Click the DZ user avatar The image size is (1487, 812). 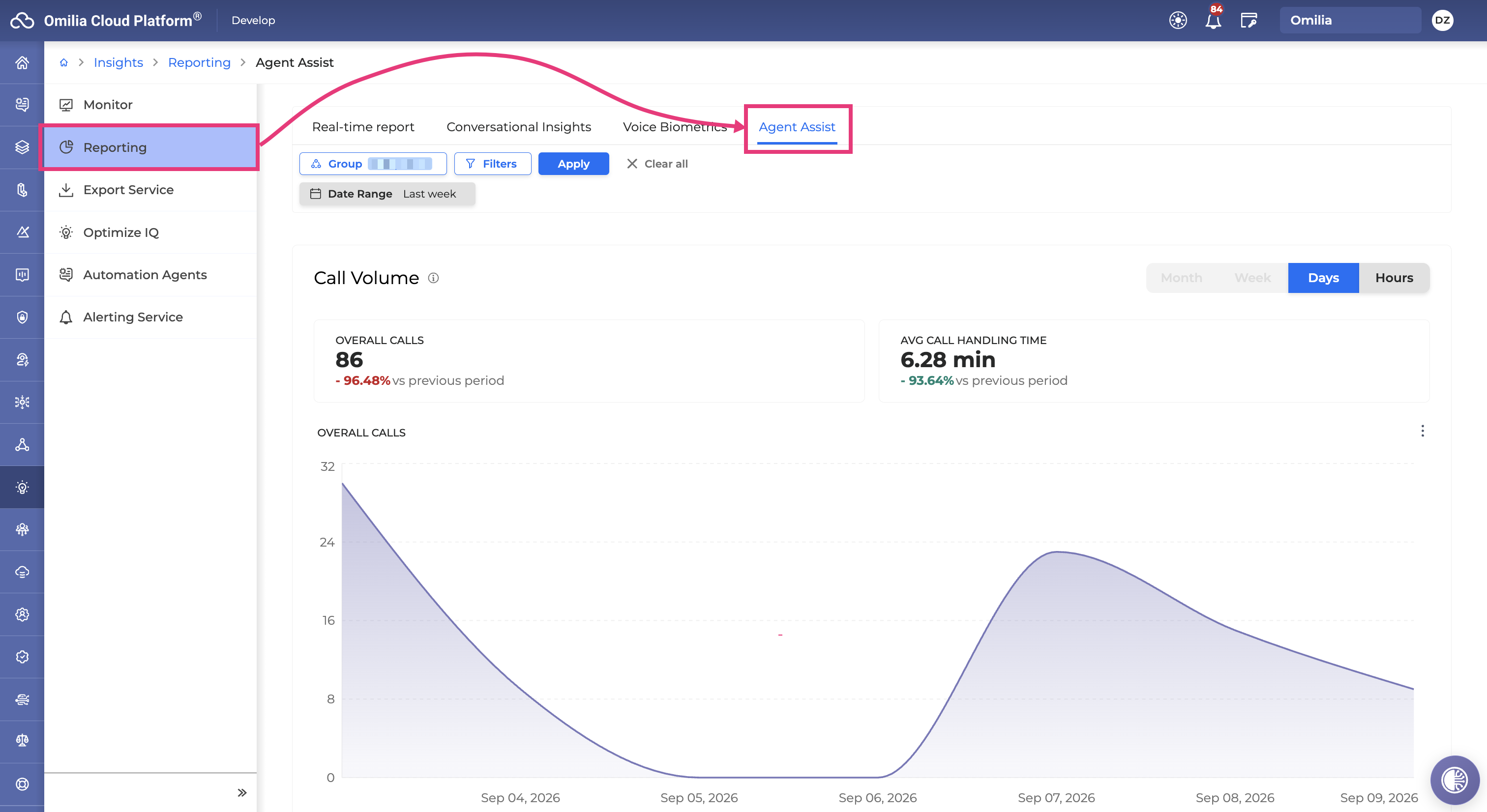point(1442,20)
